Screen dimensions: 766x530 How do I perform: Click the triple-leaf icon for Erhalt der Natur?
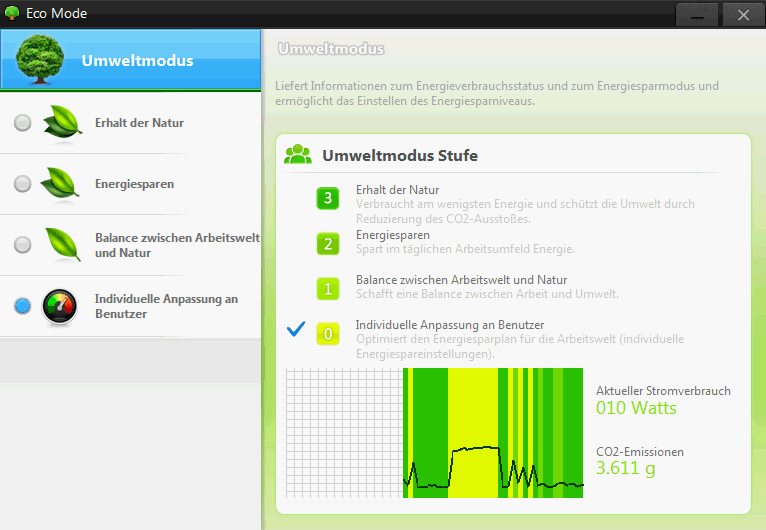pyautogui.click(x=63, y=122)
